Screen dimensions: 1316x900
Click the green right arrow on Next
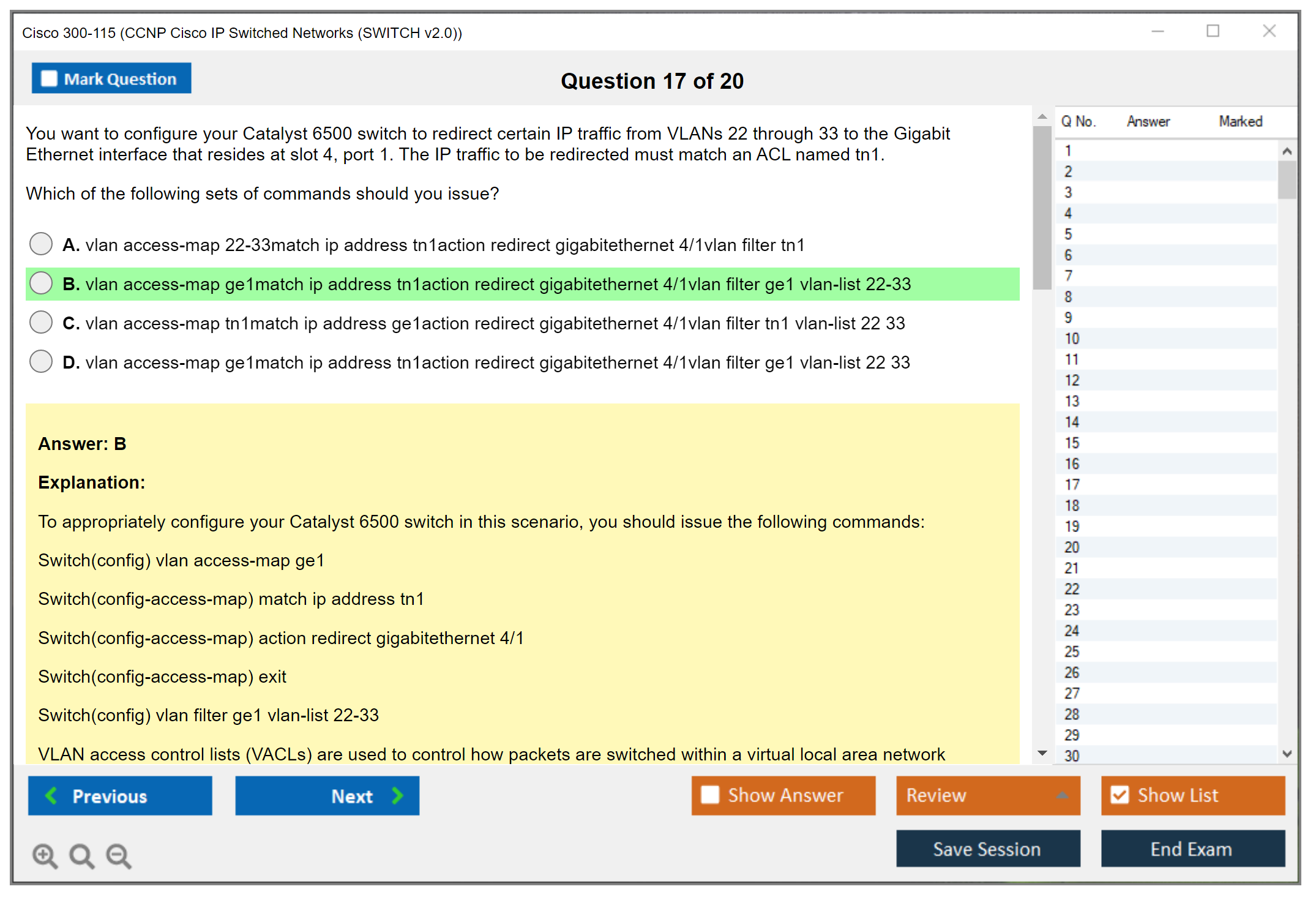coord(397,795)
